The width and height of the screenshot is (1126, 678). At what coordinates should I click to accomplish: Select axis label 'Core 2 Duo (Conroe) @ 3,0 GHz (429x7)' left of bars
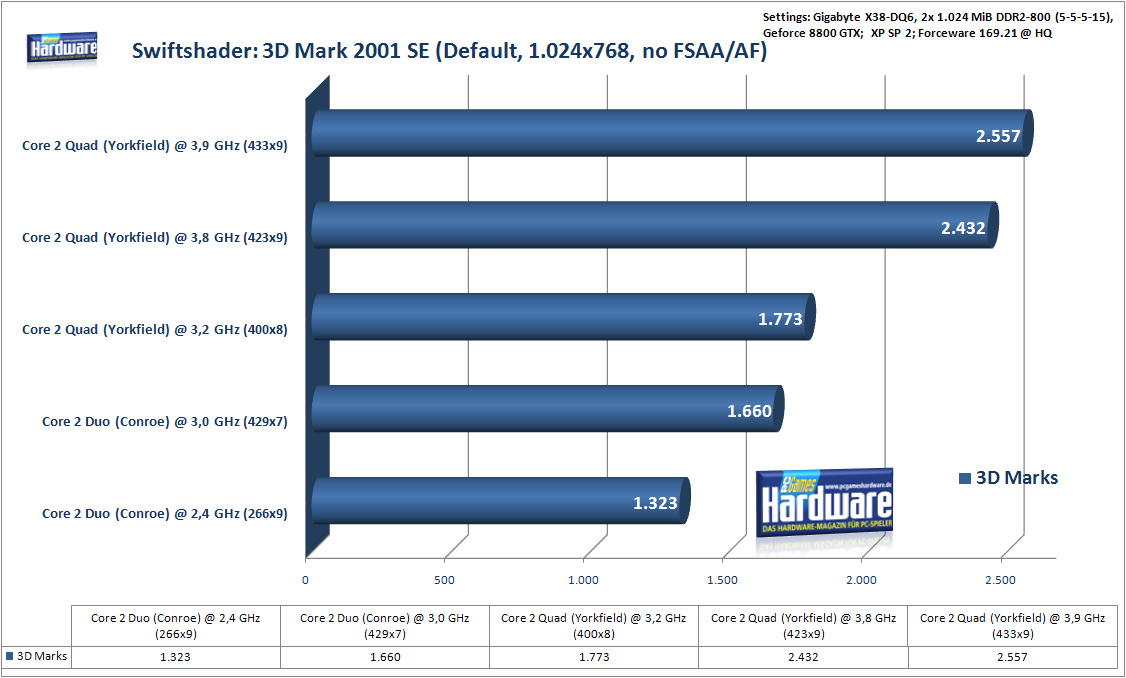164,422
